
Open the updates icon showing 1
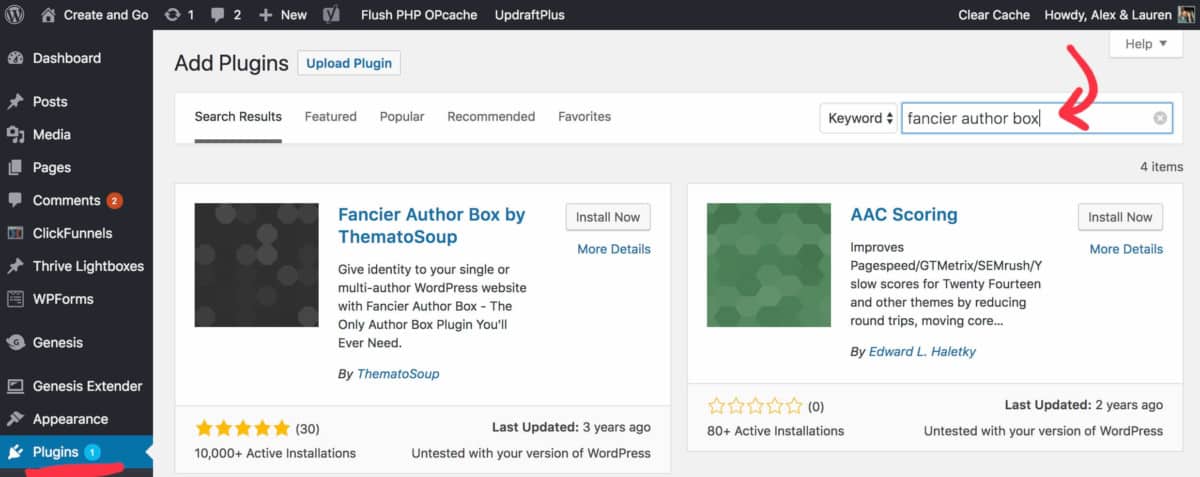click(172, 15)
